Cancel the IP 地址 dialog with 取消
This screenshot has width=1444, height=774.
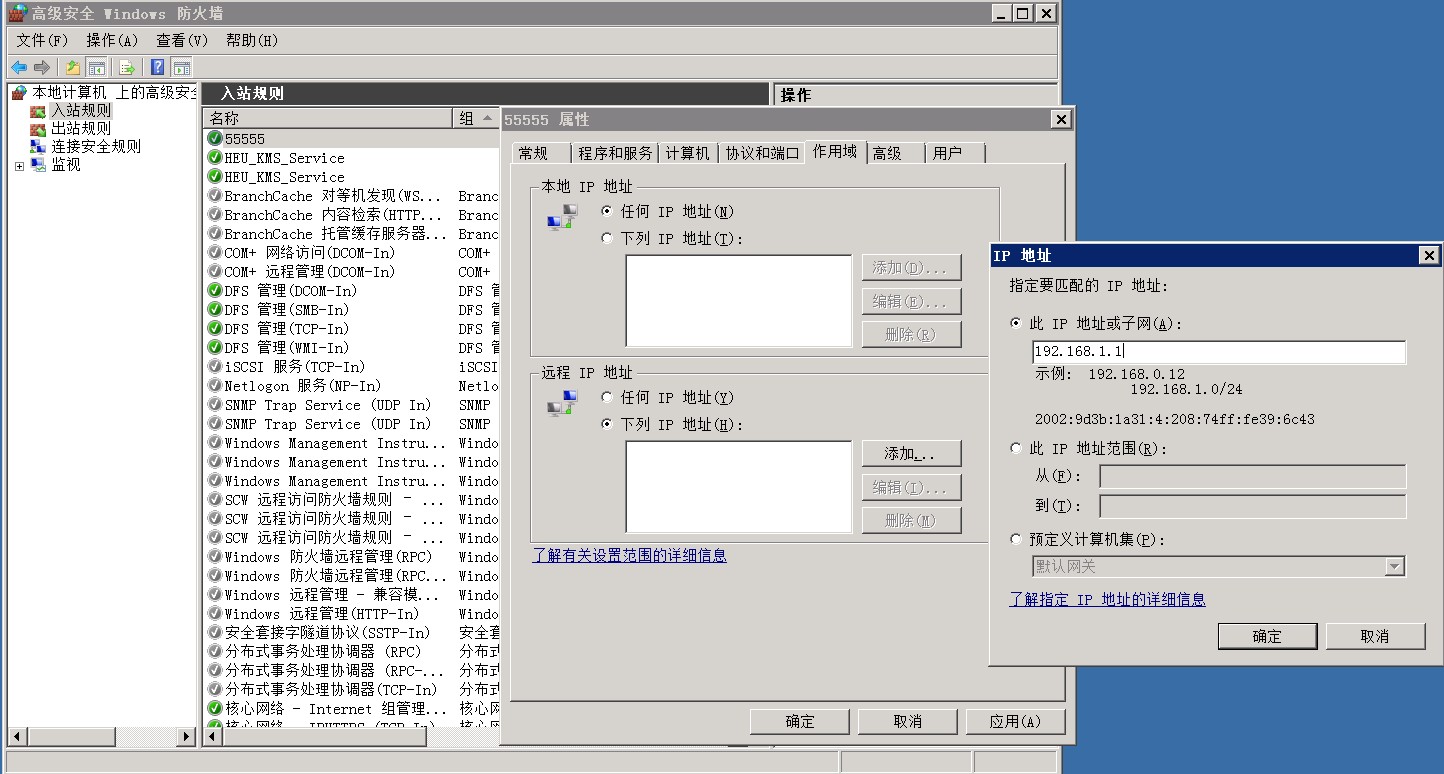click(x=1375, y=636)
